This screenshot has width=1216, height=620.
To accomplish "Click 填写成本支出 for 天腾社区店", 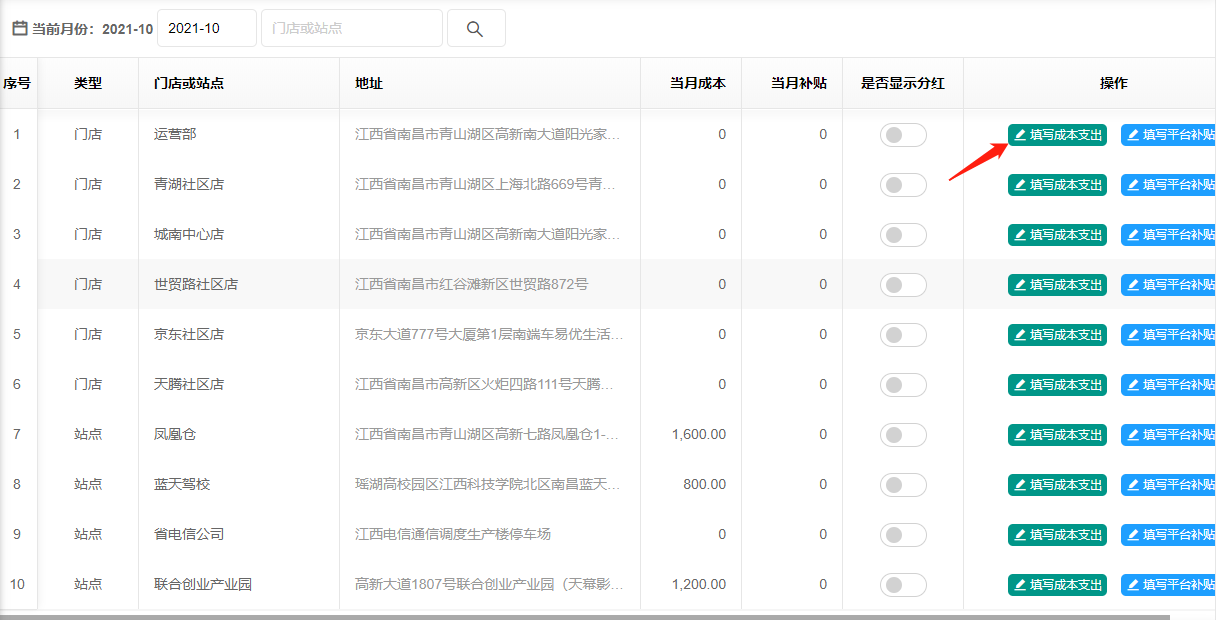I will 1058,385.
